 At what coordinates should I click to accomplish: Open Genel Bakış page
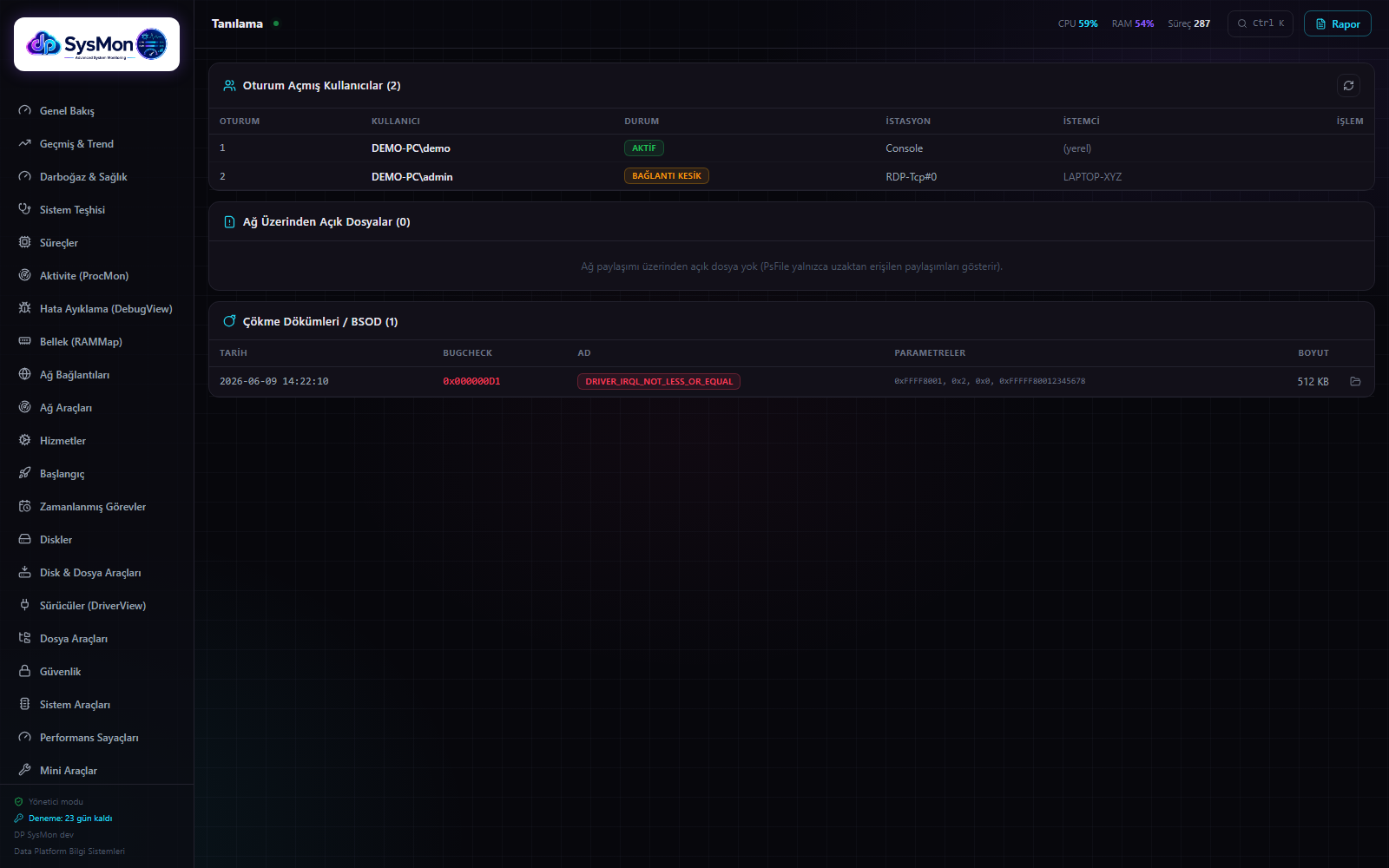tap(96, 111)
